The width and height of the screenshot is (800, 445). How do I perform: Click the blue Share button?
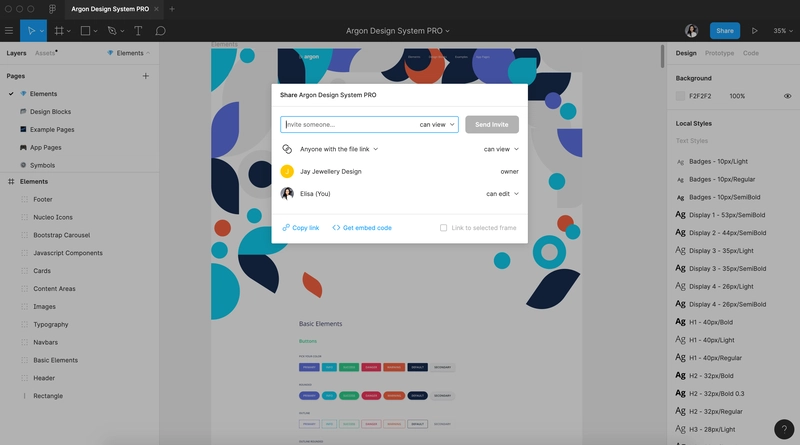pyautogui.click(x=724, y=31)
